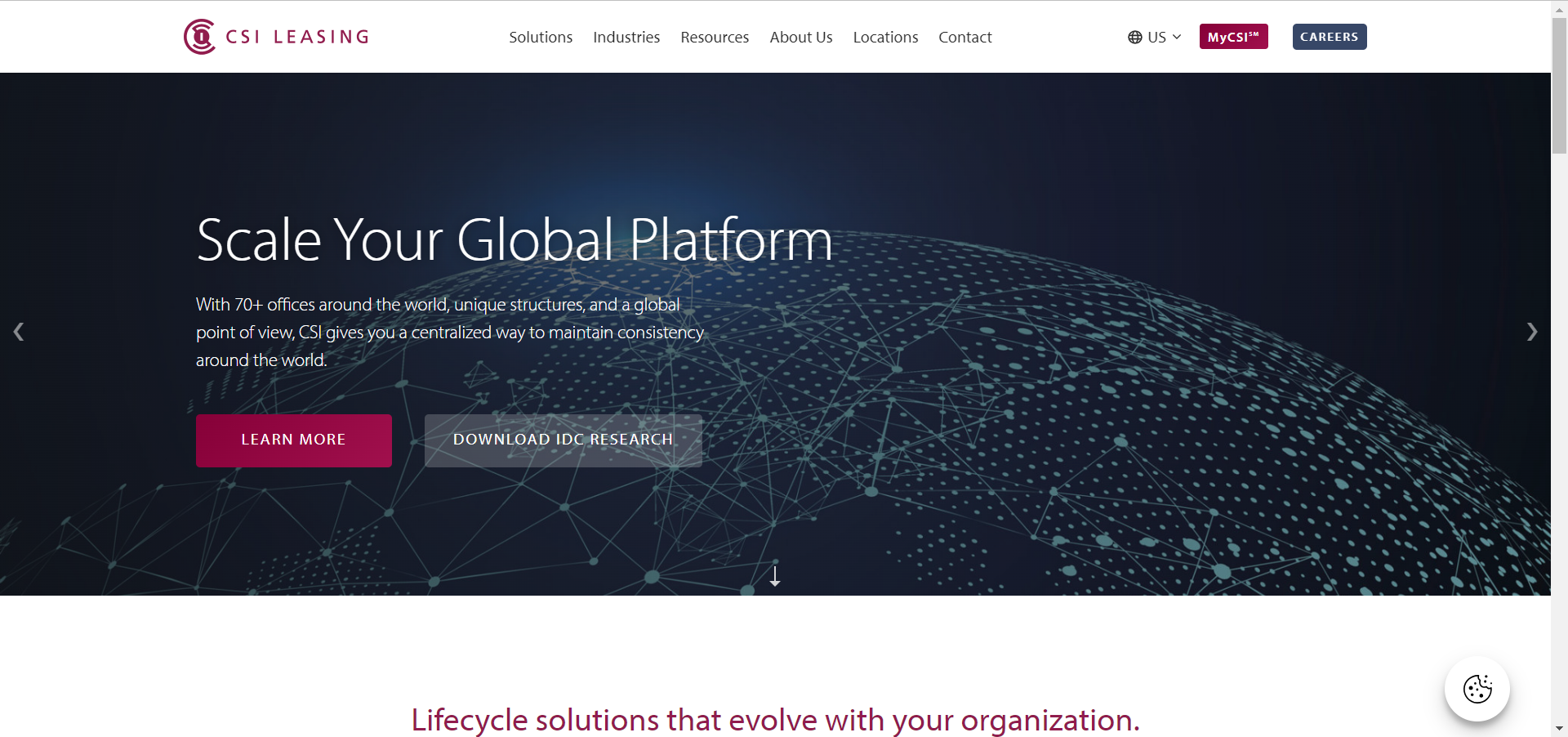Open the Industries menu
Image resolution: width=1568 pixels, height=737 pixels.
point(626,38)
